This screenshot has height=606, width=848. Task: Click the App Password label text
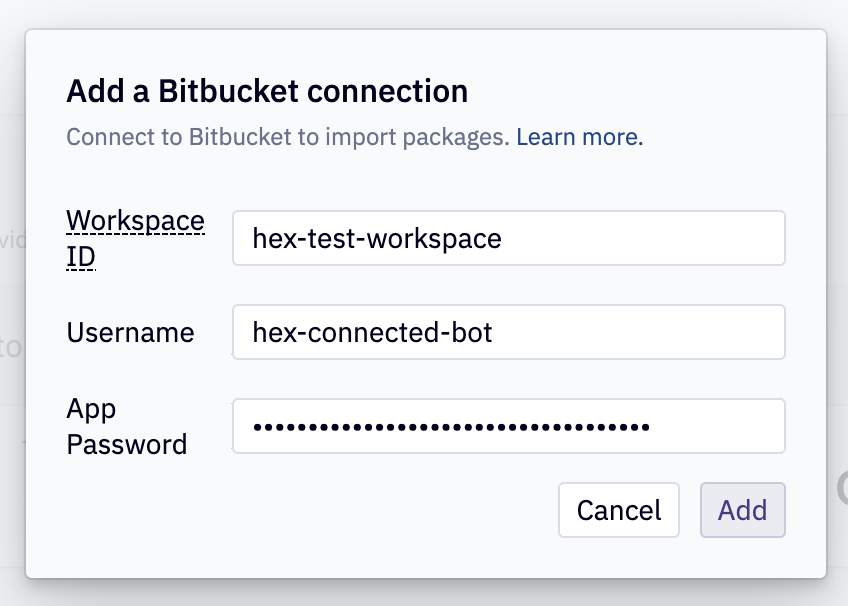coord(126,425)
